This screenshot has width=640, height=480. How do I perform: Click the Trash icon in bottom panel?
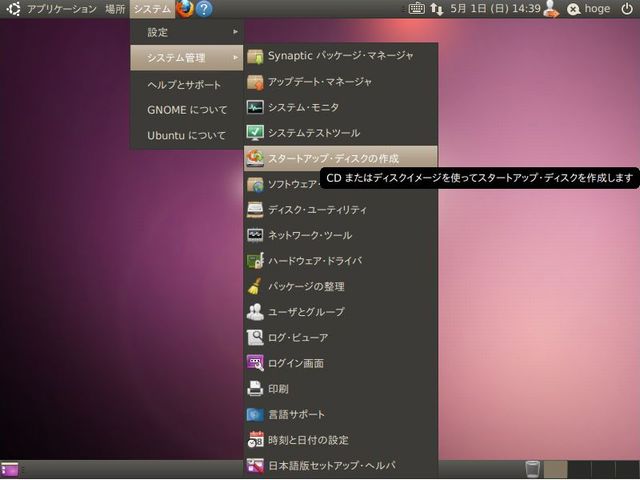[533, 469]
